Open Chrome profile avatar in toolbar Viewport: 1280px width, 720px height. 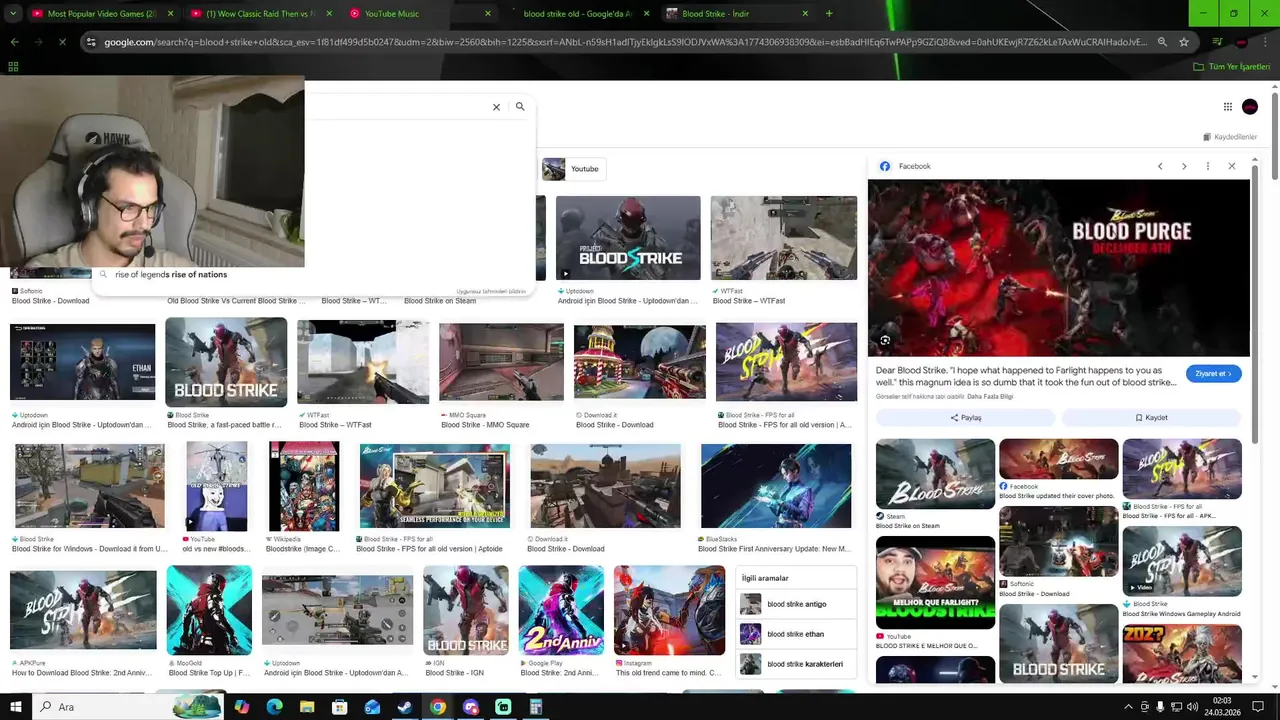click(x=1241, y=42)
